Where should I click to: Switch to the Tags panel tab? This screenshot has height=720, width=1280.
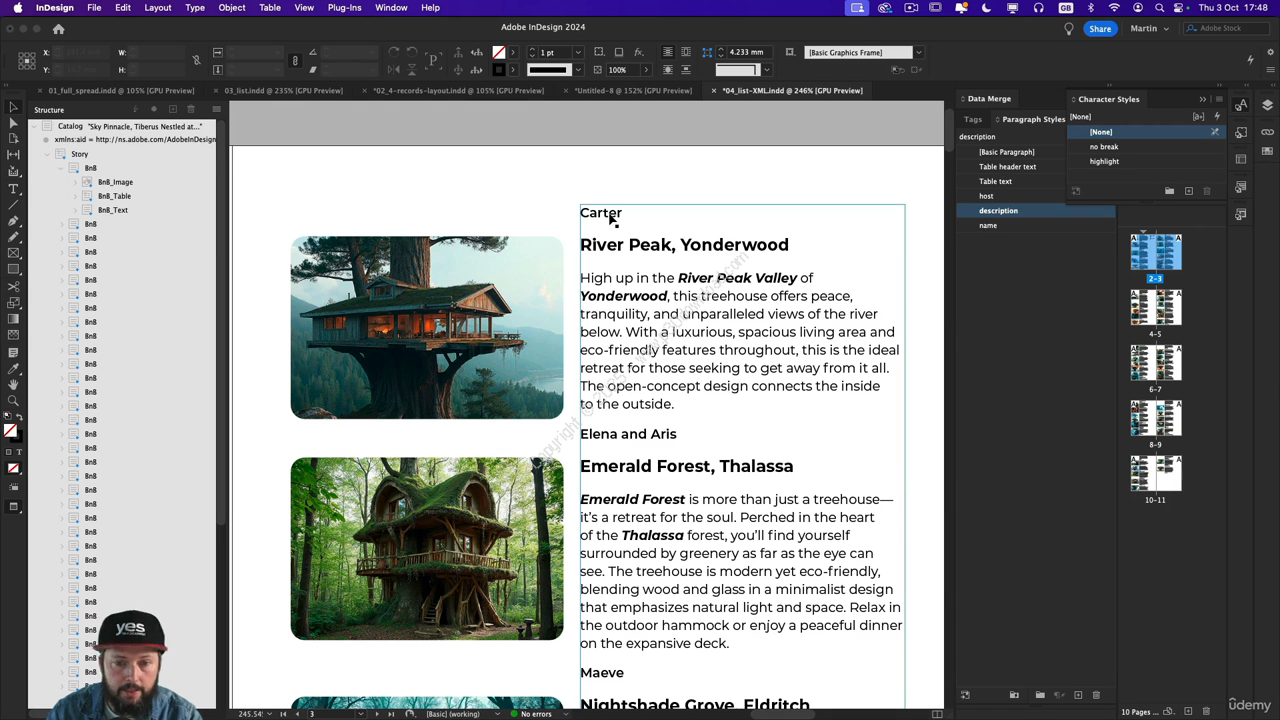972,119
